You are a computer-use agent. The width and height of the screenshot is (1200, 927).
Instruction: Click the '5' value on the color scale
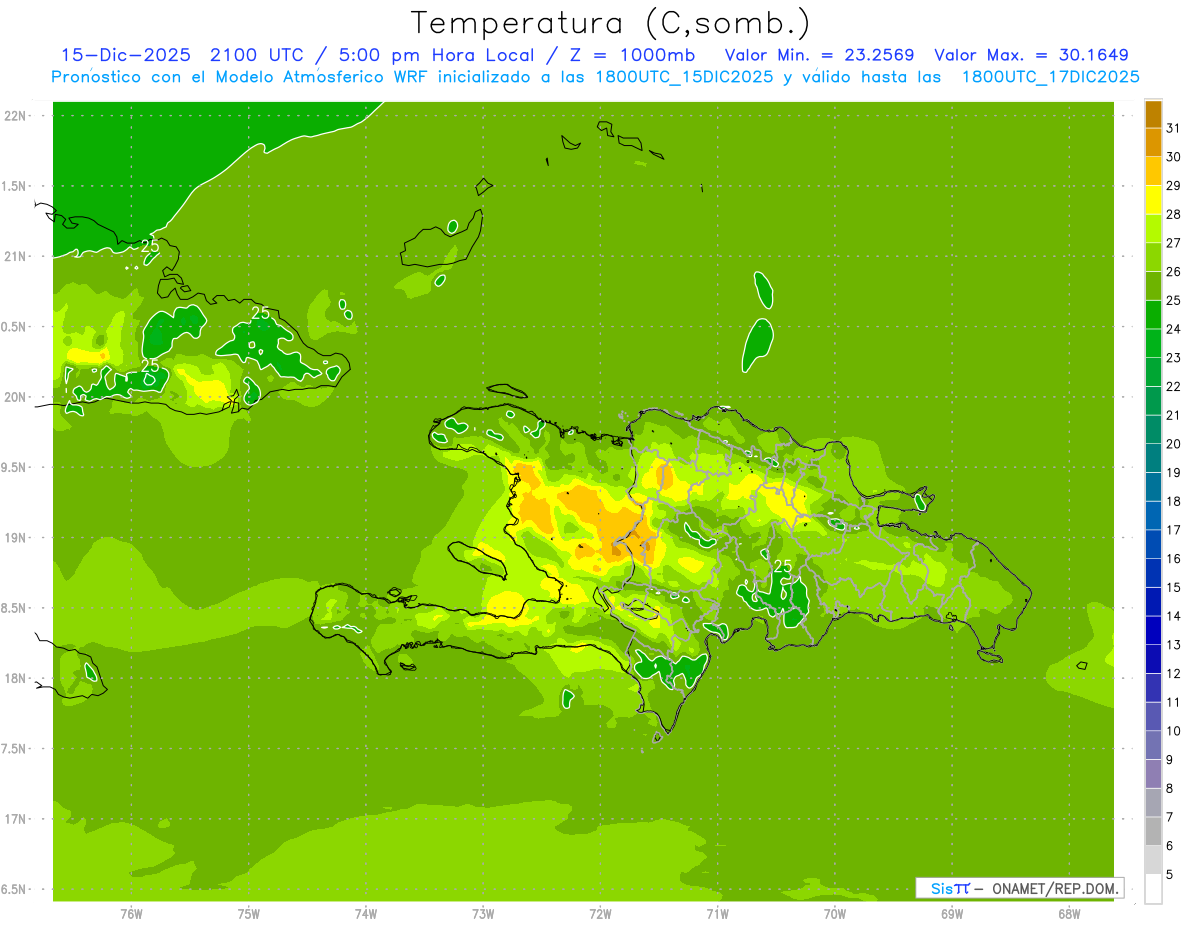pyautogui.click(x=1170, y=874)
